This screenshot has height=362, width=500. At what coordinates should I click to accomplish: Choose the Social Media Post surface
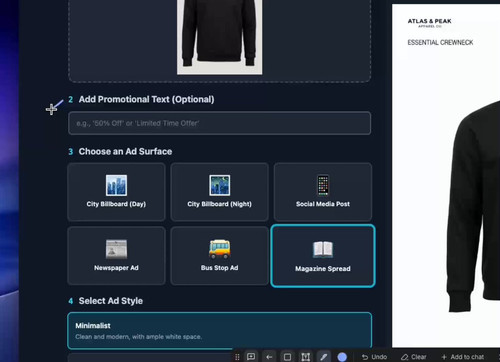click(x=323, y=192)
